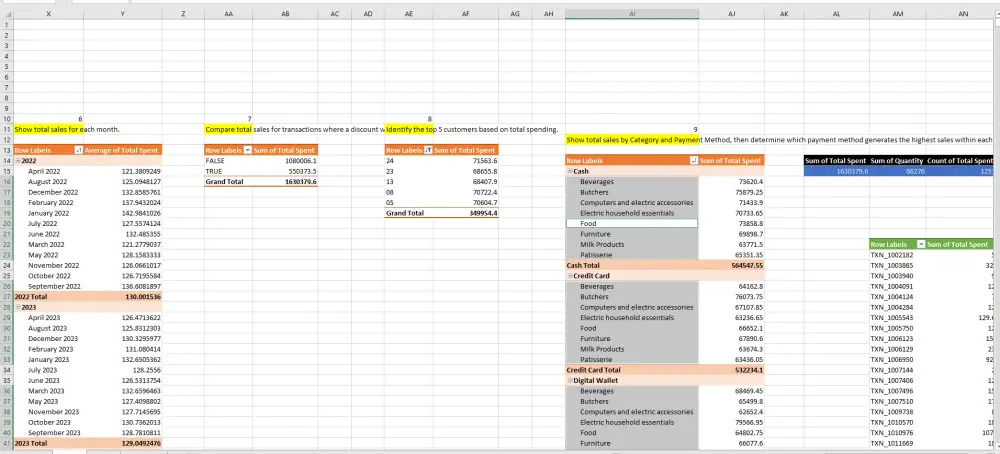
Task: Select the value 70722.4 for customer 08
Action: (466, 192)
